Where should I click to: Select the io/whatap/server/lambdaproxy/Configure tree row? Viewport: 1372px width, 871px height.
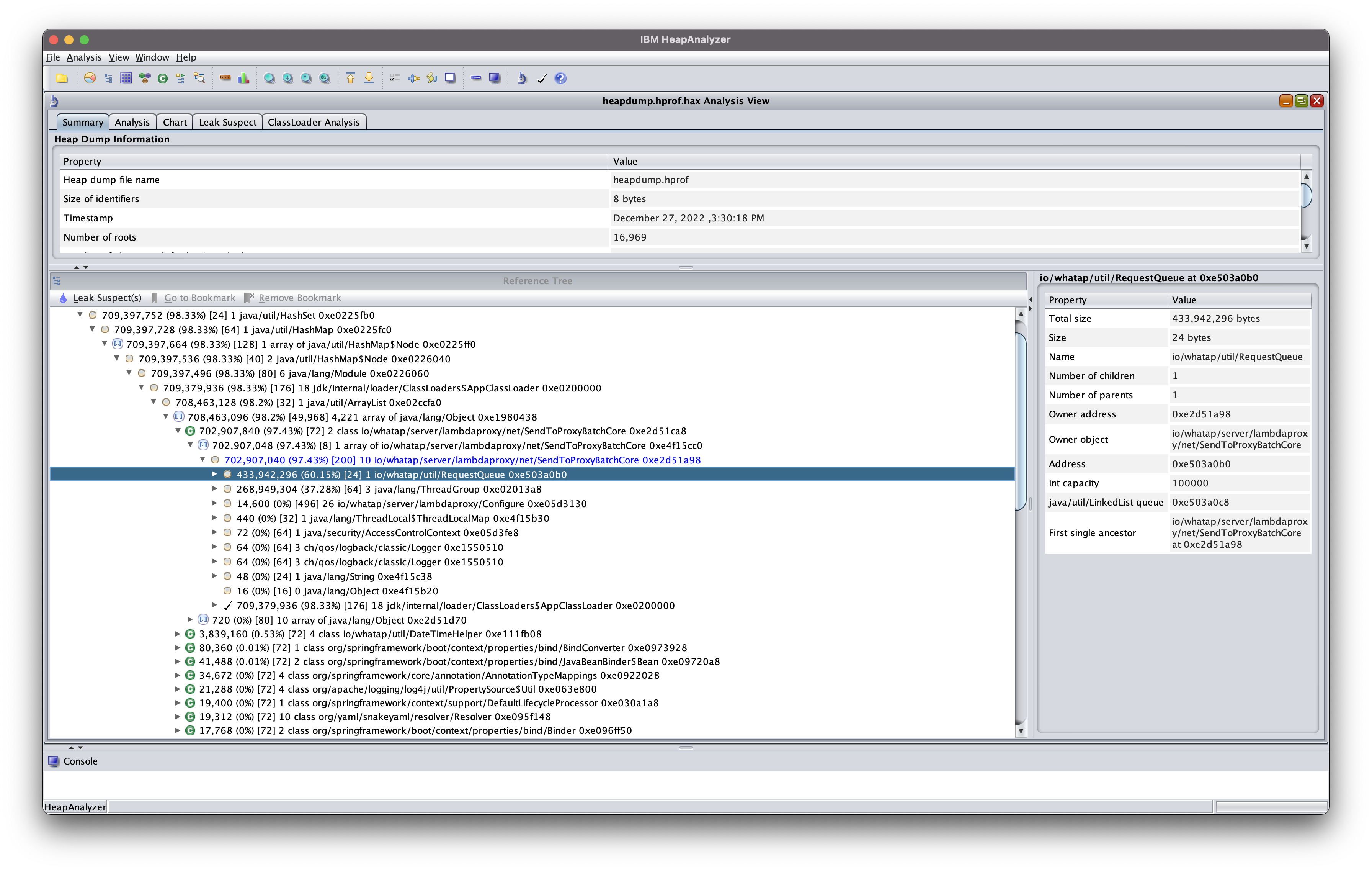pos(411,503)
